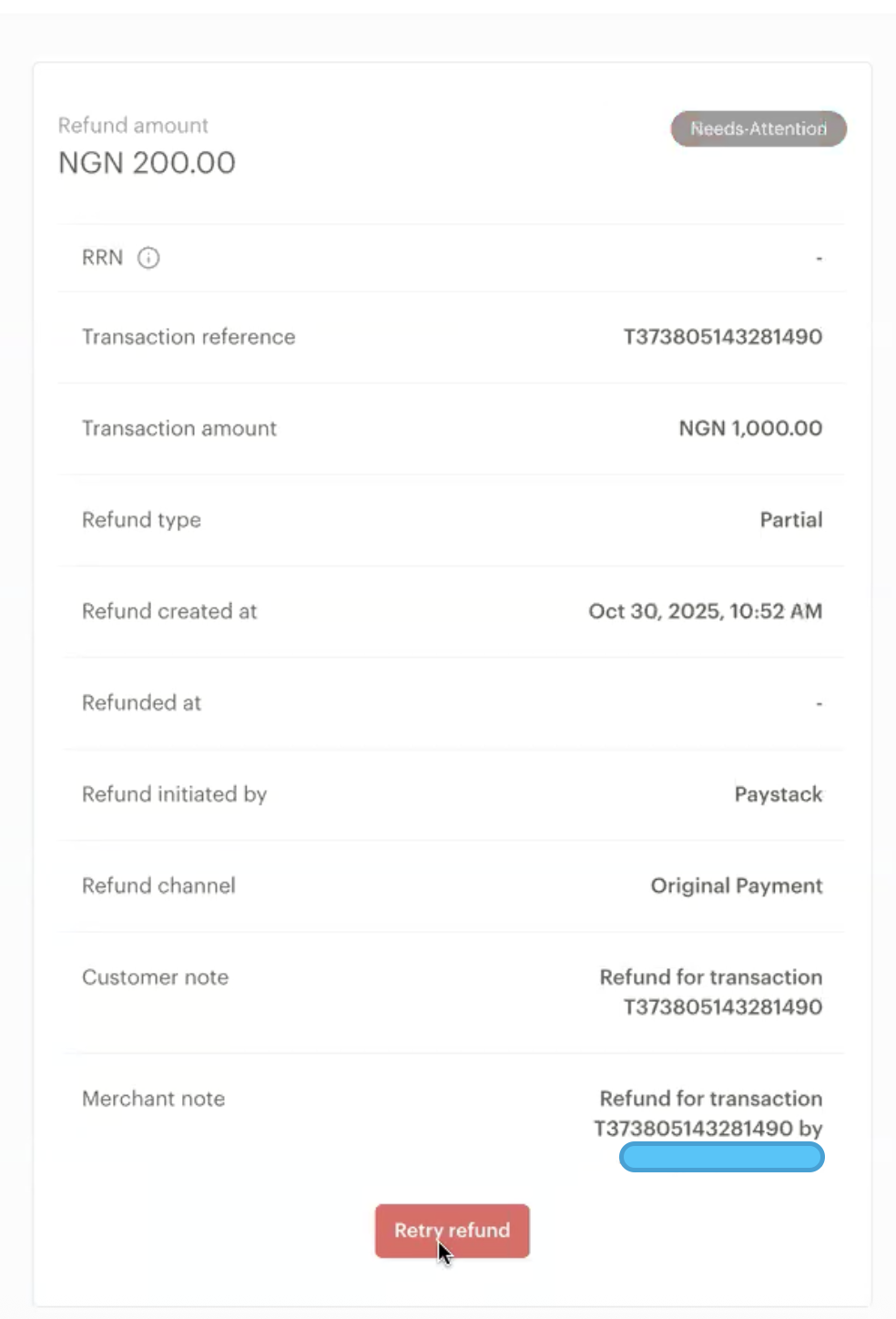
Task: Click the Refund channel label
Action: (158, 885)
